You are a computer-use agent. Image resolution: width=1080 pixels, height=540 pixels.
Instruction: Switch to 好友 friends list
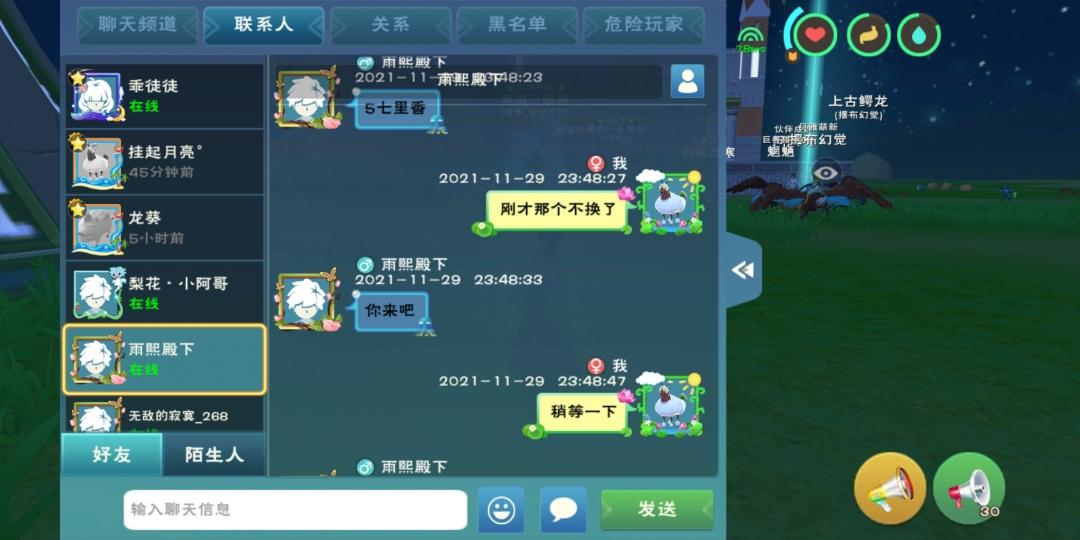point(112,455)
